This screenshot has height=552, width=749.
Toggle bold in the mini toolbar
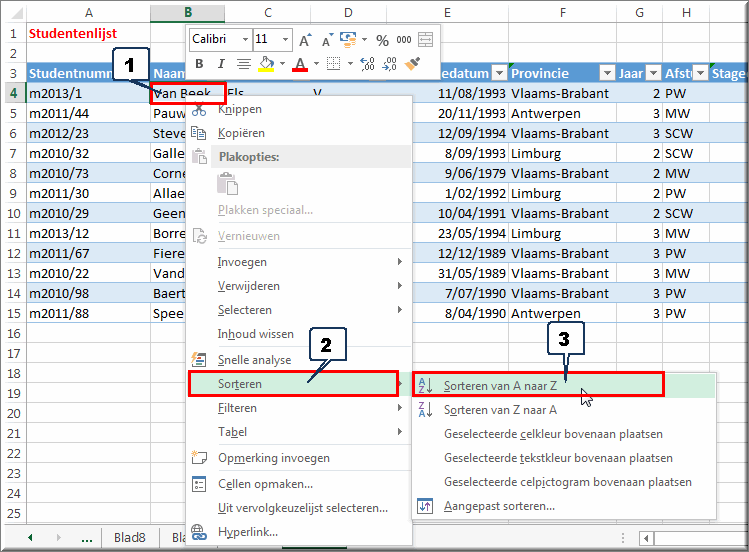click(199, 64)
